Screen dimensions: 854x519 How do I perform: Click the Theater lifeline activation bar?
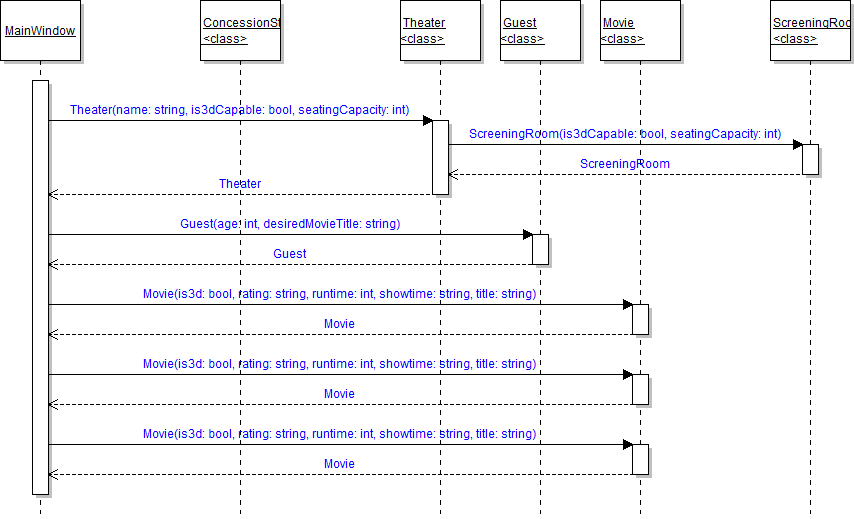pyautogui.click(x=440, y=157)
